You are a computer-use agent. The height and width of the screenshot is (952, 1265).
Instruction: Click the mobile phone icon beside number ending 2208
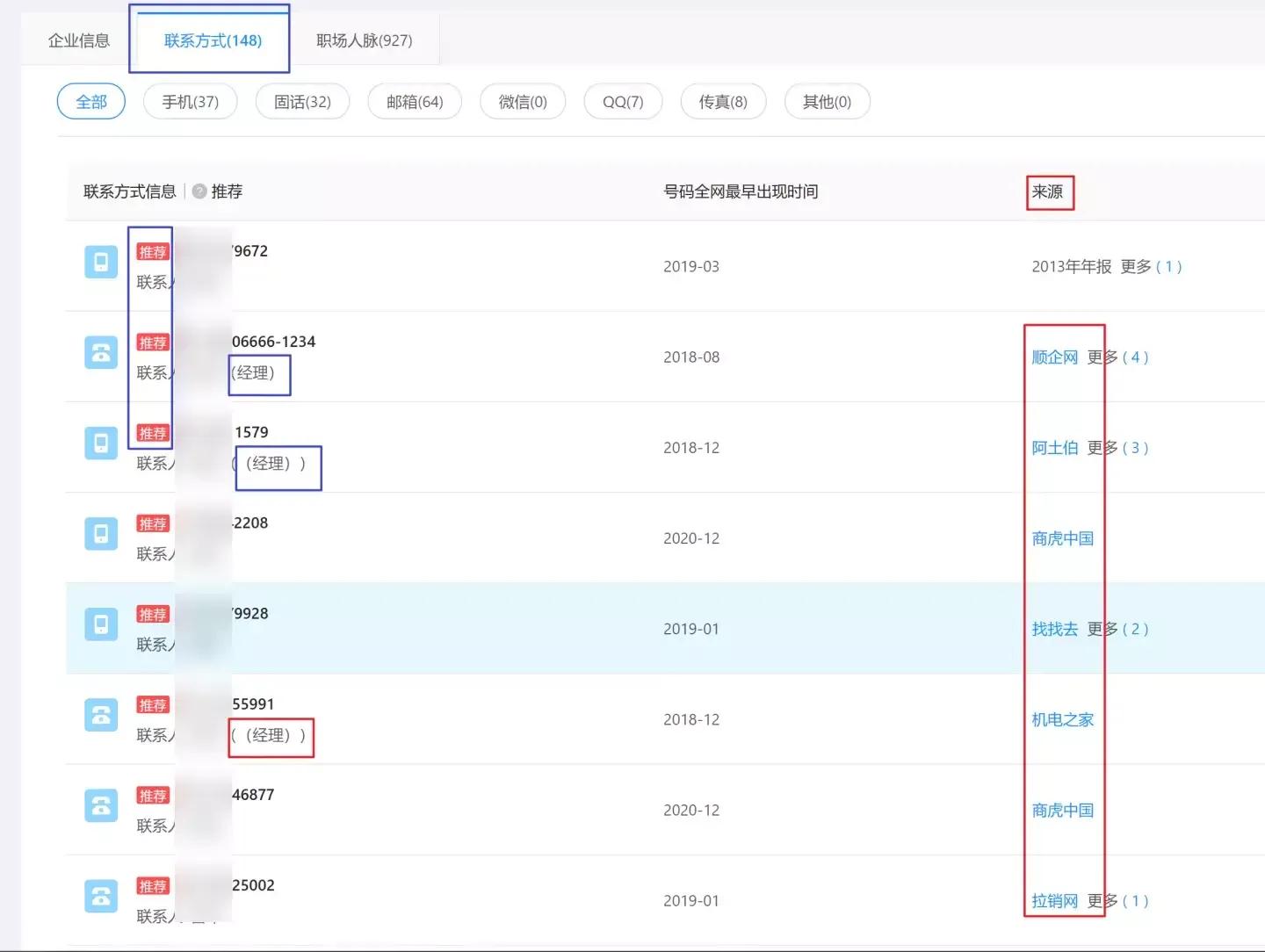click(x=101, y=534)
